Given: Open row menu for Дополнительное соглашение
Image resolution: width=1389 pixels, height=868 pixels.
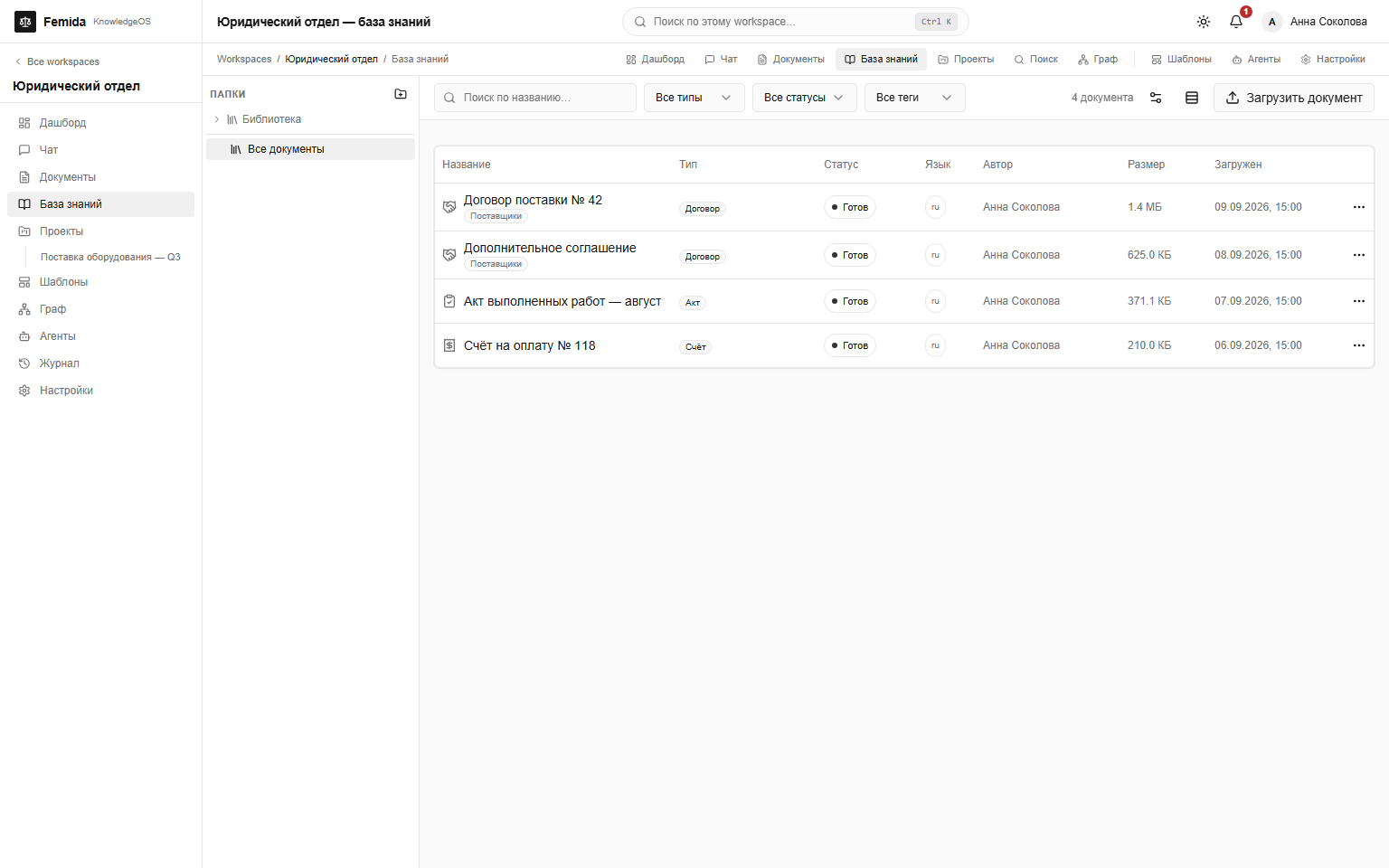Looking at the screenshot, I should (1359, 255).
